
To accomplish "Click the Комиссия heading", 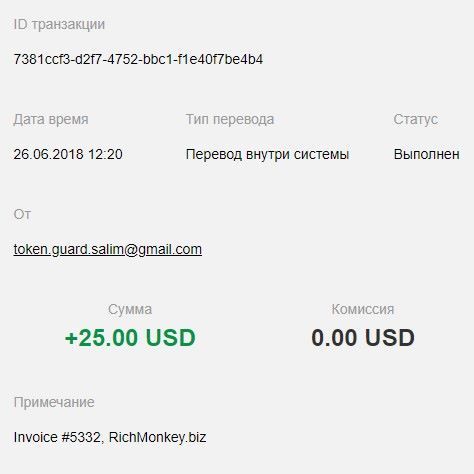I will [x=363, y=310].
